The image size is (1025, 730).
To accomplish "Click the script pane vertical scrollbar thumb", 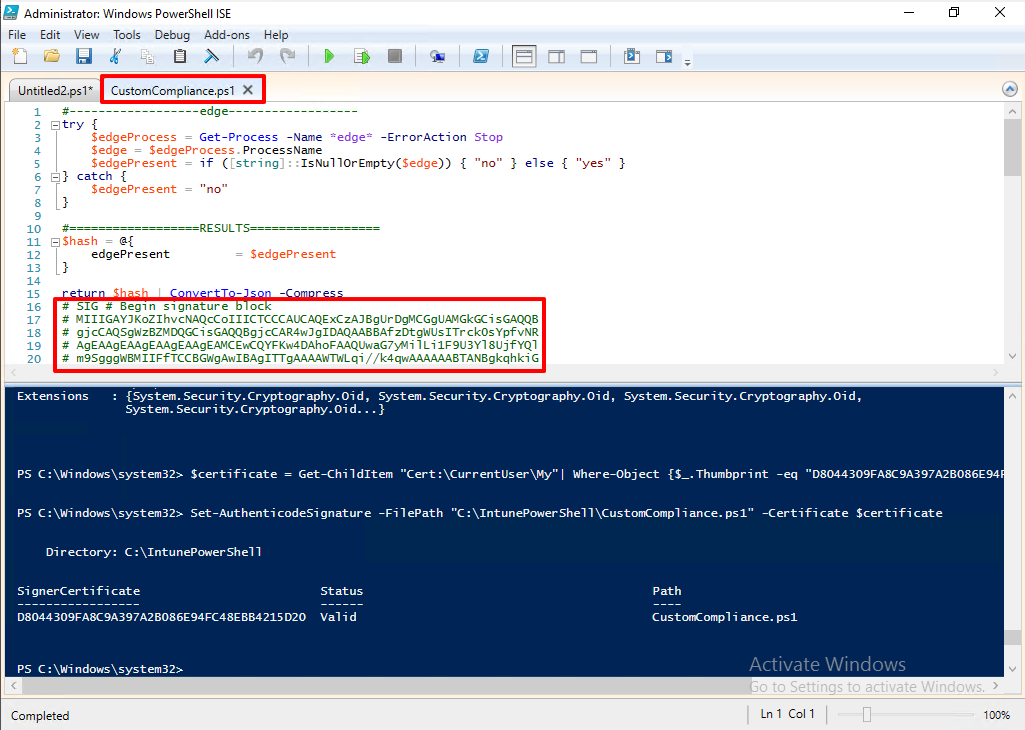I will 1012,149.
